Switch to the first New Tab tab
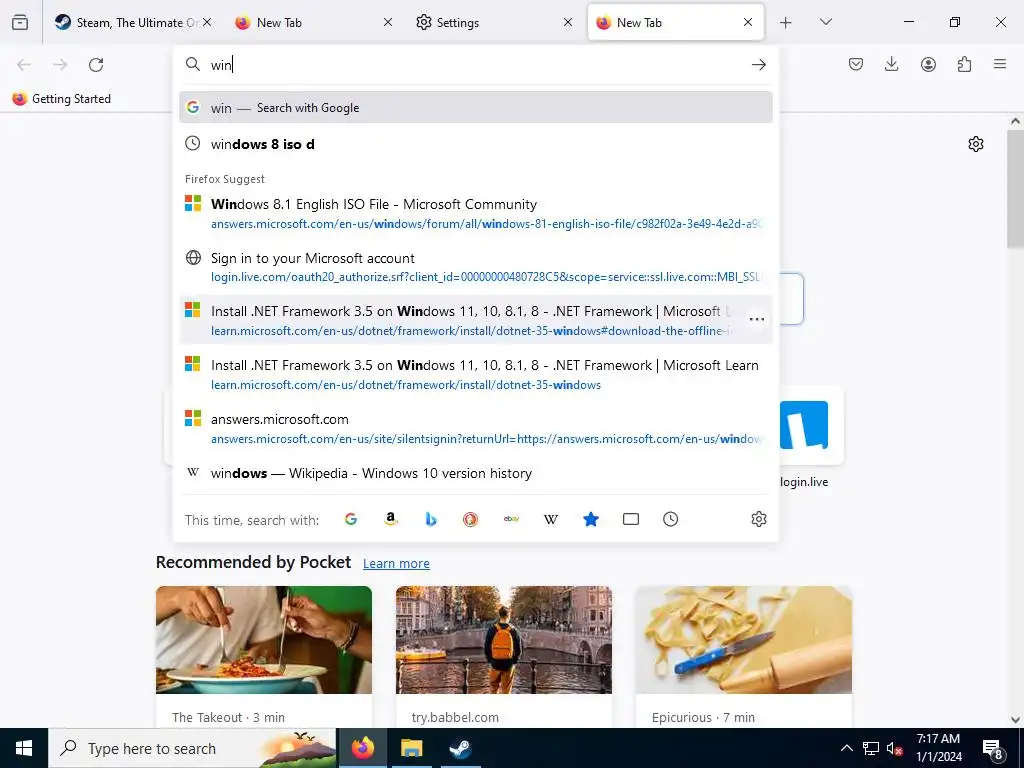Screen dimensions: 1024x768 point(313,23)
